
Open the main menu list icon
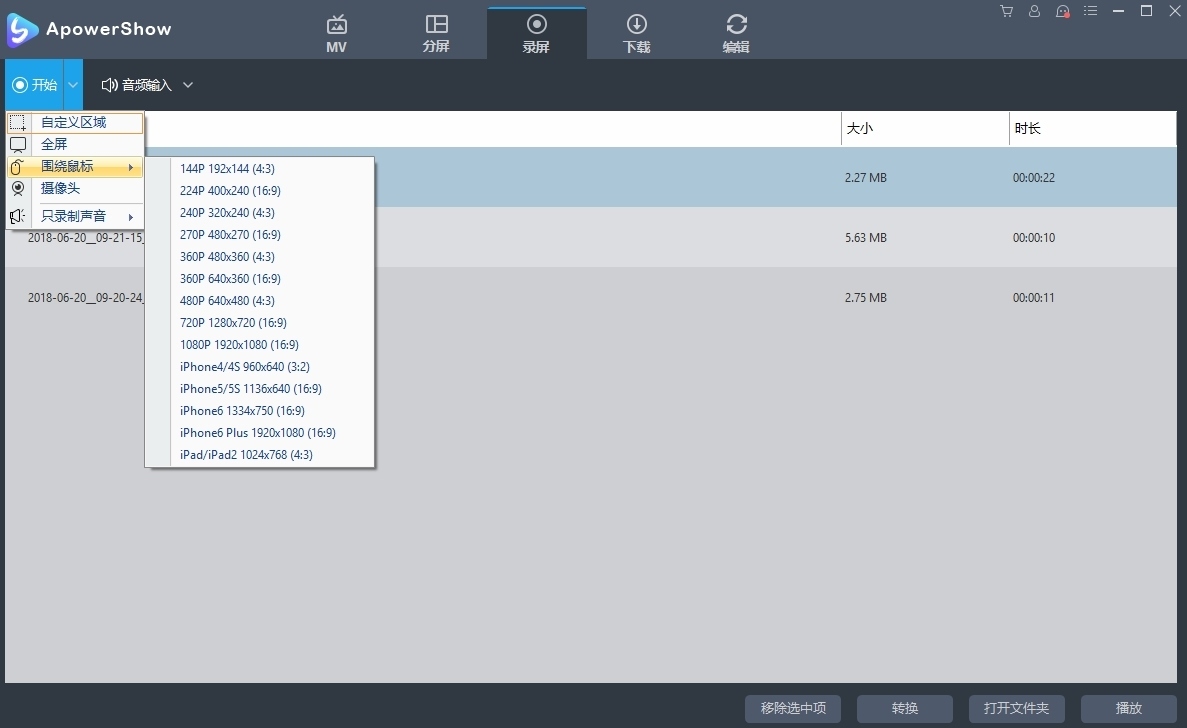coord(1090,11)
